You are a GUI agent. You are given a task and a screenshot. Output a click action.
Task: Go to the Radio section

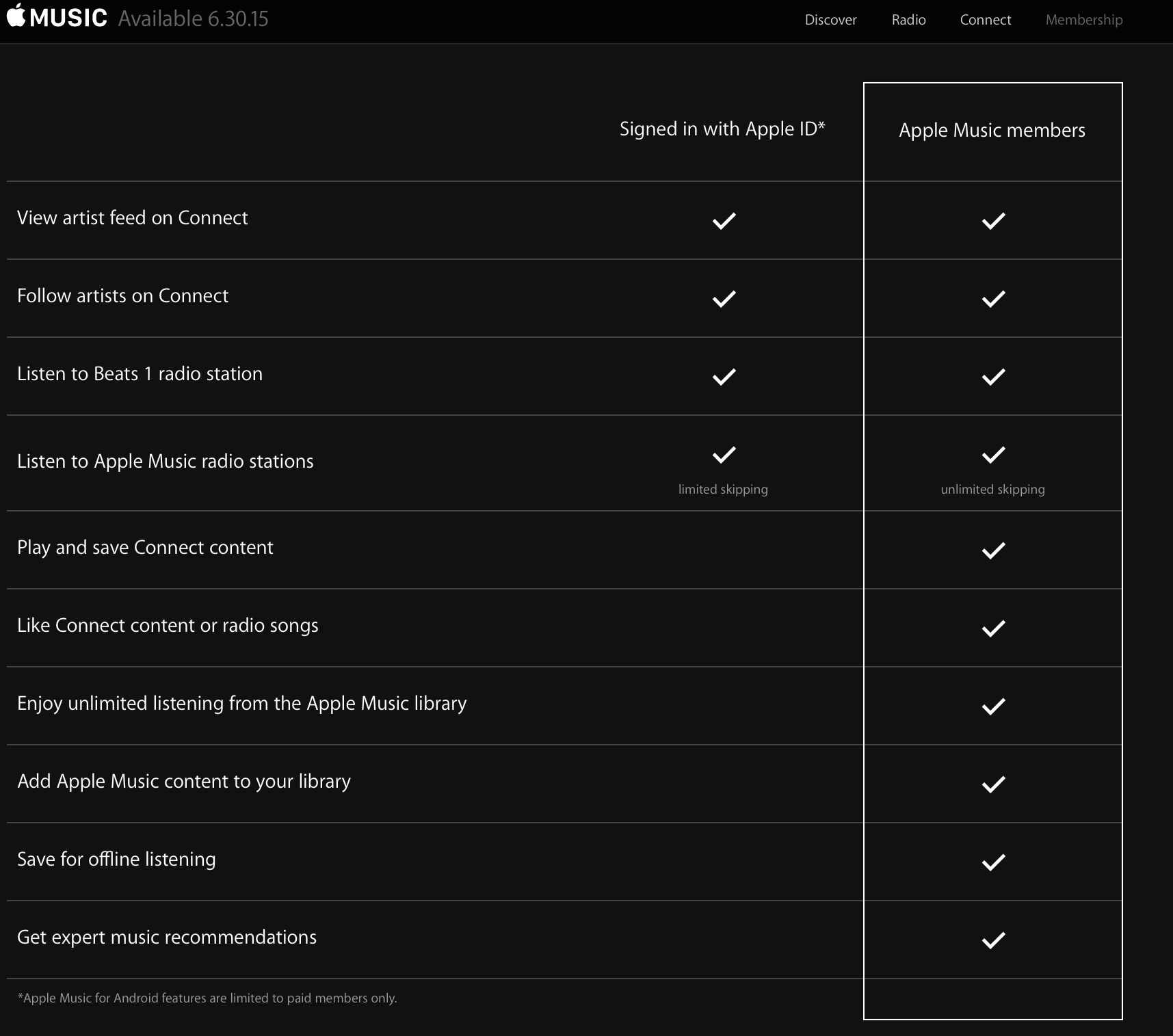tap(908, 20)
